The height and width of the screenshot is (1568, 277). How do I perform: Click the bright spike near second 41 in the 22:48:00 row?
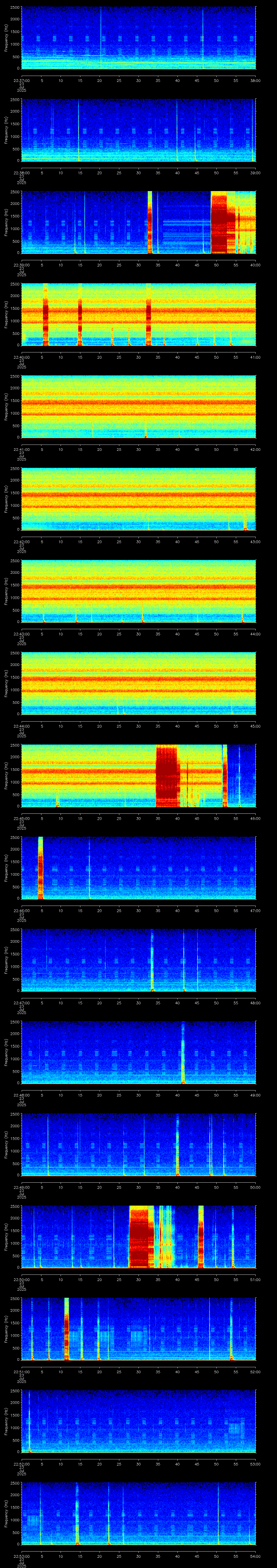coord(183,1053)
